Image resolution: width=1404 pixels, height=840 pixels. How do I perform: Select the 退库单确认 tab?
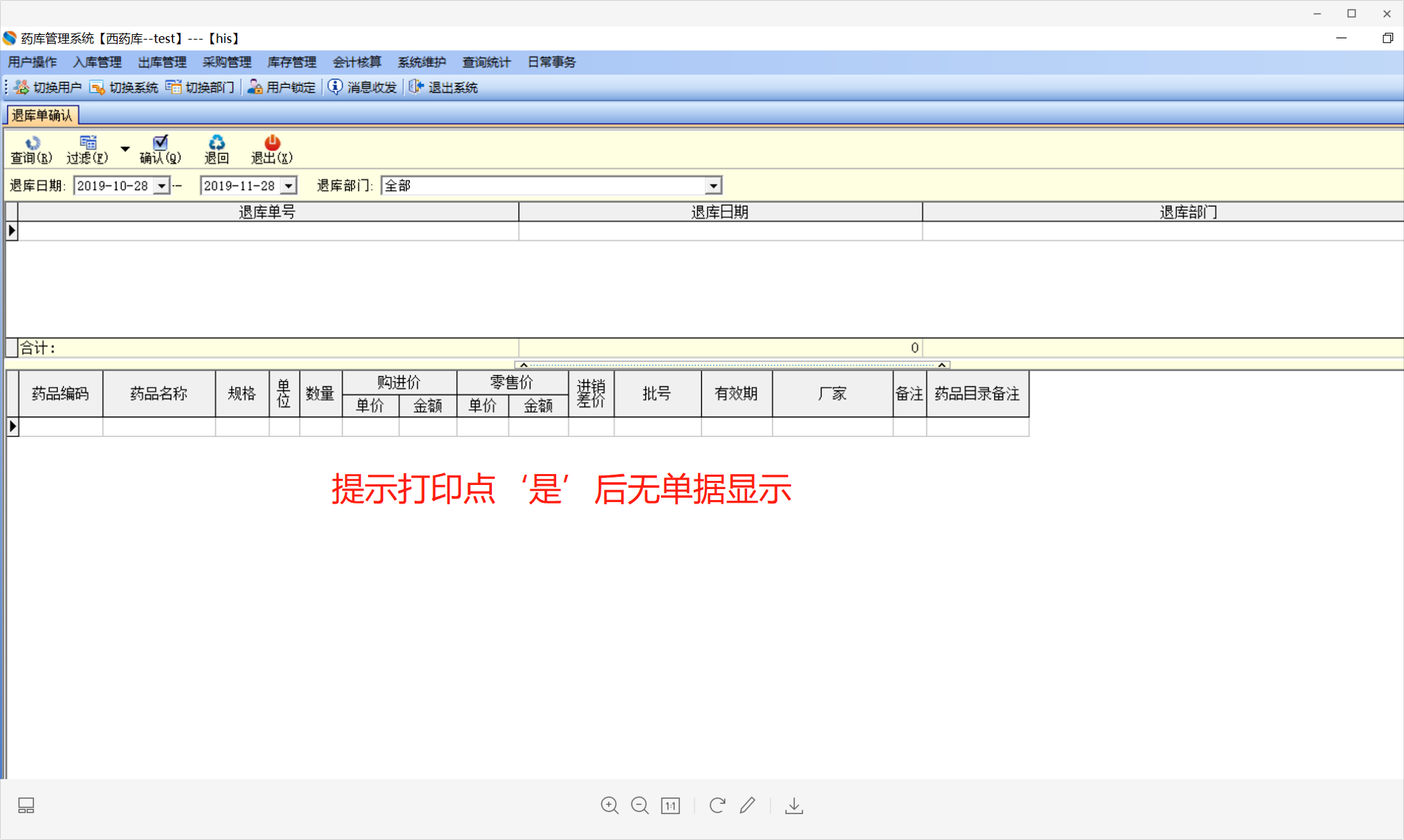pos(42,116)
